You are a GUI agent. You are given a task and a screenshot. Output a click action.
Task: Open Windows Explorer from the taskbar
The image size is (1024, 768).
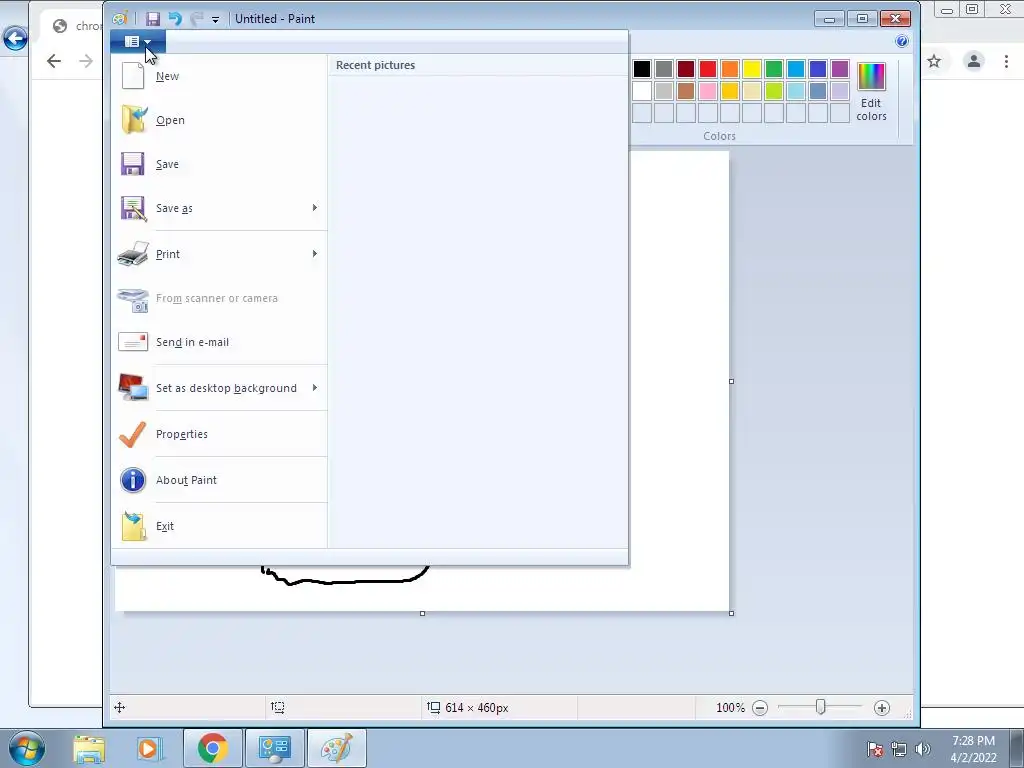tap(89, 748)
